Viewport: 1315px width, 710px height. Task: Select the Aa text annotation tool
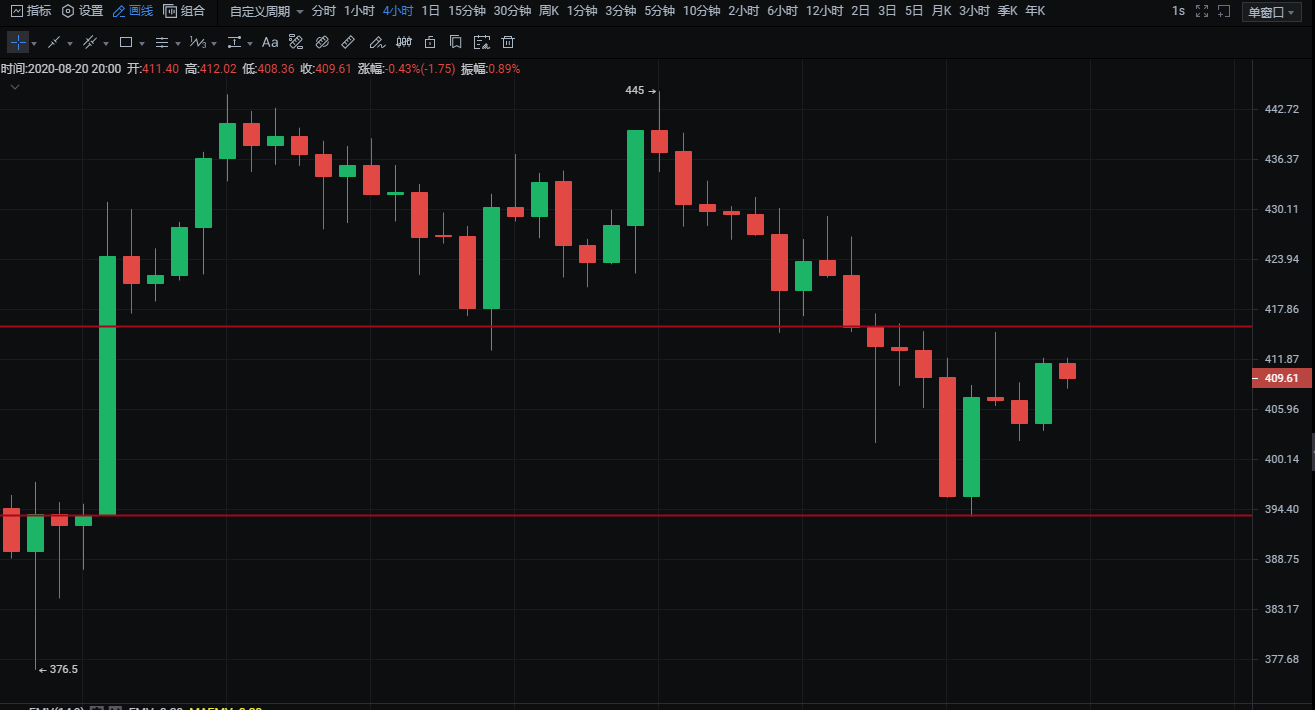click(x=269, y=43)
